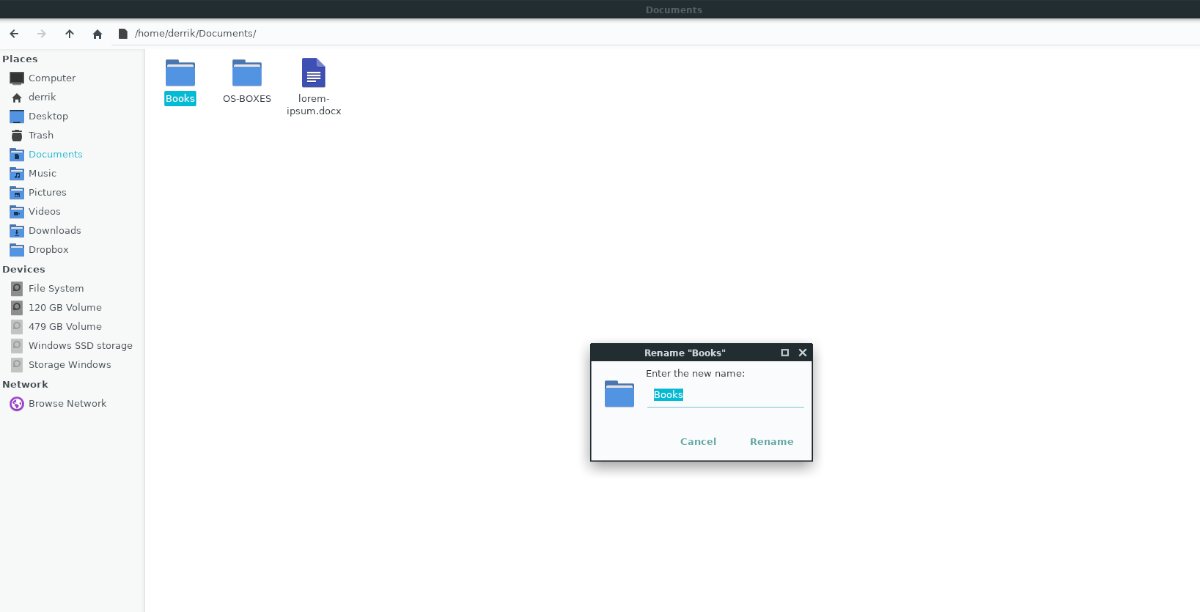Click the folder icon in Rename dialog
1200x612 pixels.
(x=620, y=394)
